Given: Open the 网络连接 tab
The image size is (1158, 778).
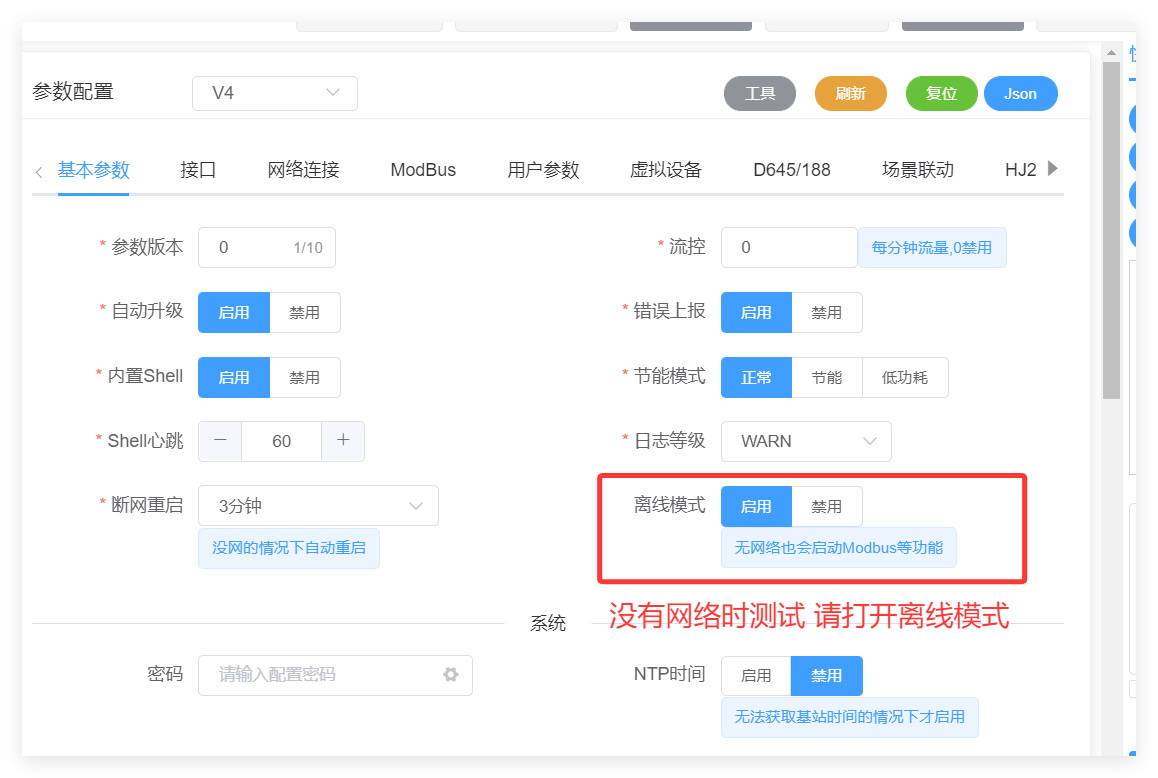Looking at the screenshot, I should click(303, 170).
